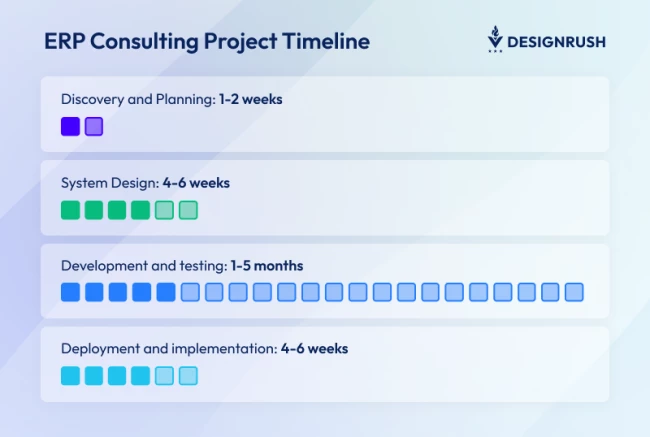
Task: Click the '1-2 weeks' duration text
Action: coord(258,99)
